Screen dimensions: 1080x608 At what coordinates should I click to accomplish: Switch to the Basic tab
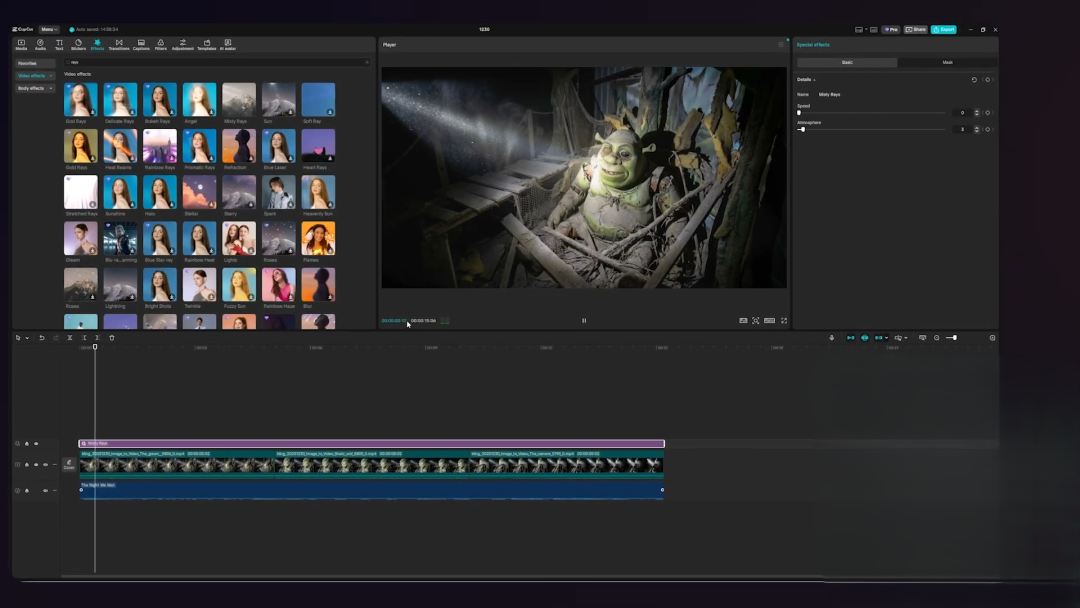point(846,62)
